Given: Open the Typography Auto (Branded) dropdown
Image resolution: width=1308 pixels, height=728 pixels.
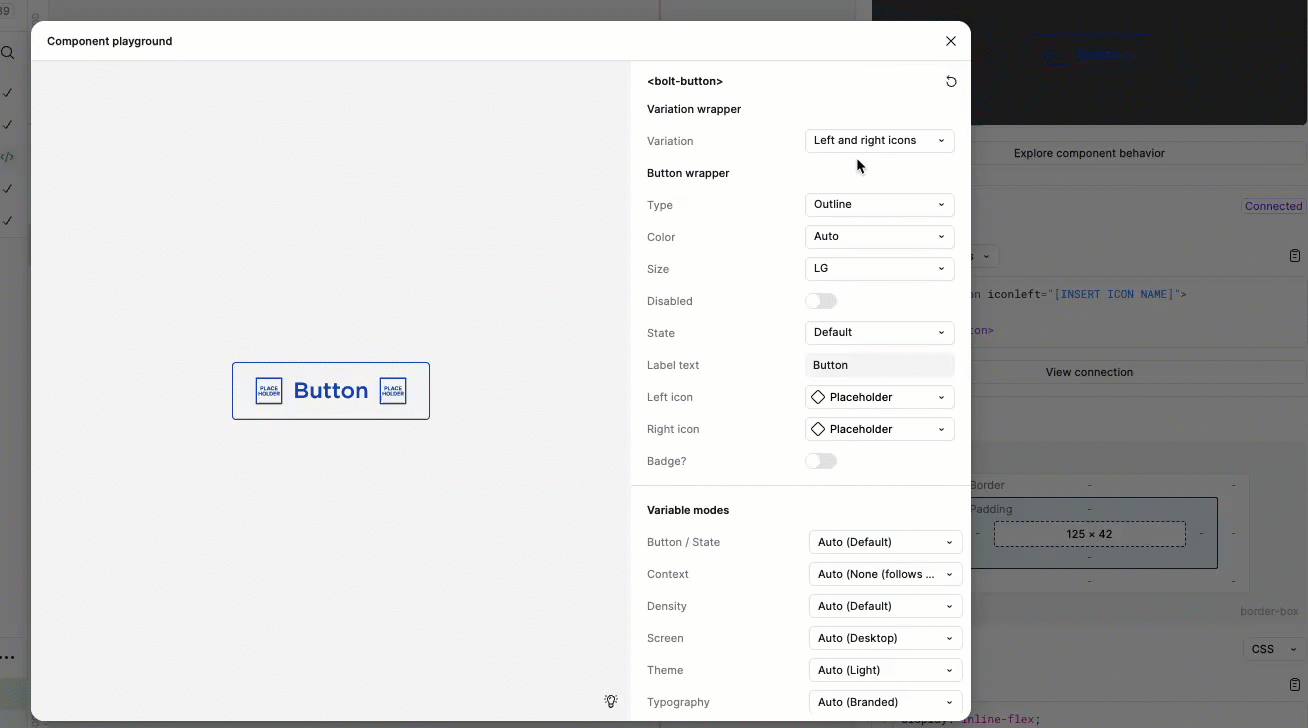Looking at the screenshot, I should [x=886, y=702].
